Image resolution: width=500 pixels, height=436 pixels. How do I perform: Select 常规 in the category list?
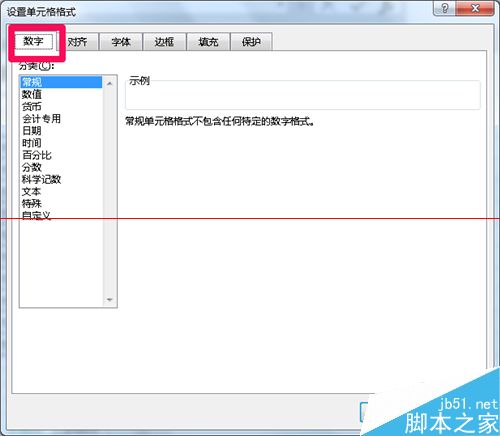point(61,82)
